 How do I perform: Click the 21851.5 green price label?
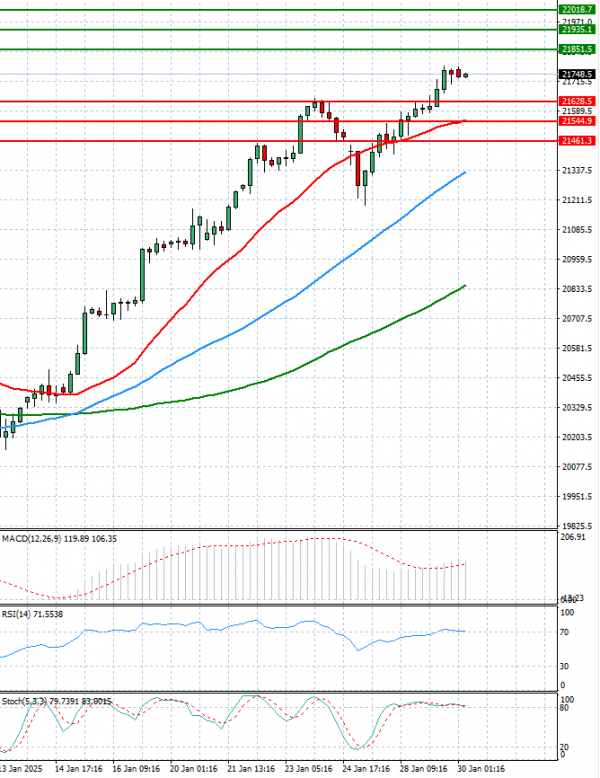(x=577, y=49)
